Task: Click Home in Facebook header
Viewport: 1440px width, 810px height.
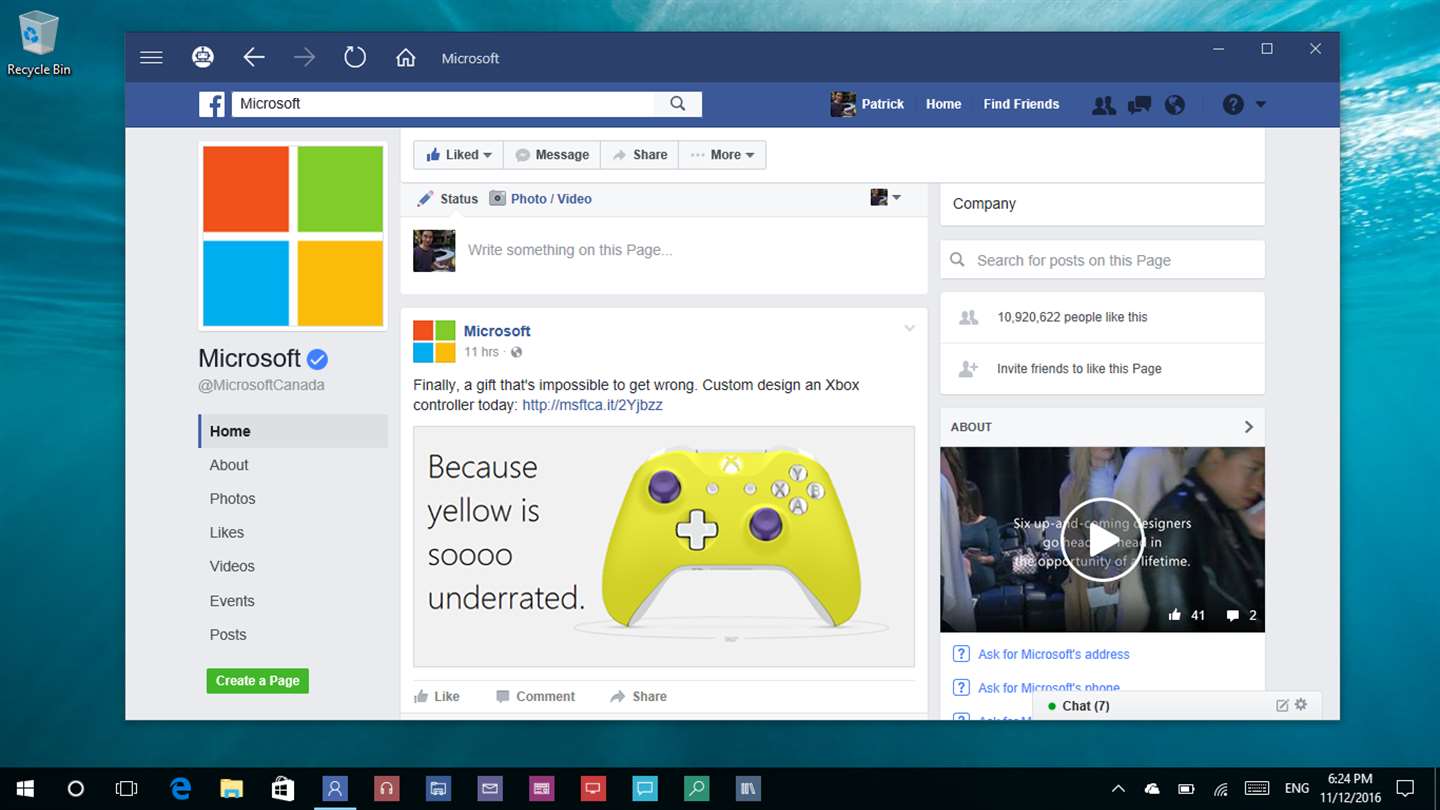Action: [943, 104]
